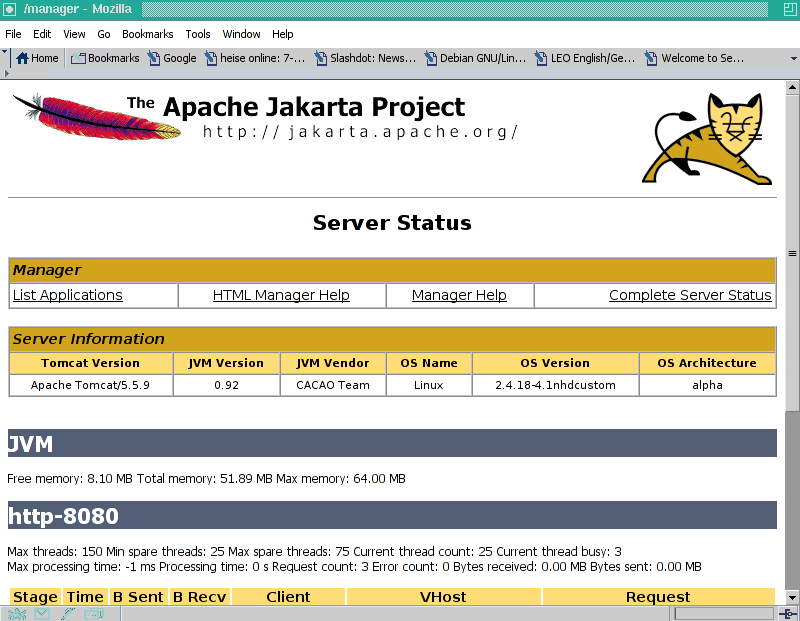Launch Composer from the pencil icon
The height and width of the screenshot is (621, 800).
pyautogui.click(x=67, y=614)
